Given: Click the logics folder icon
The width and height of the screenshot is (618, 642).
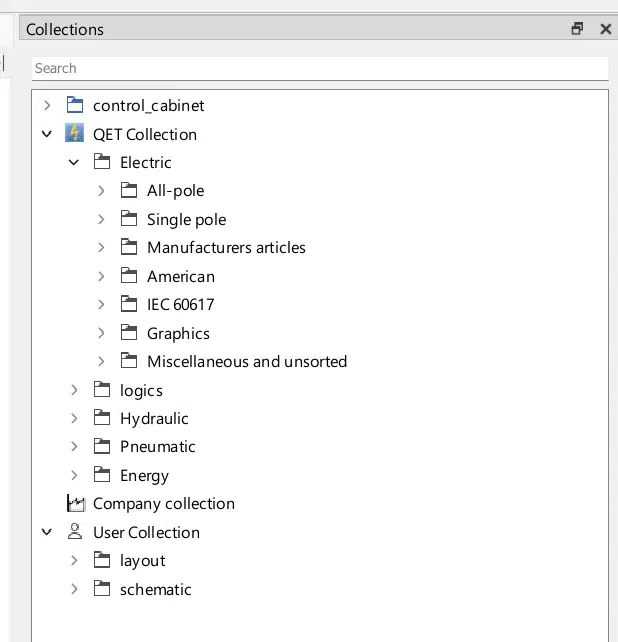Looking at the screenshot, I should [x=102, y=389].
